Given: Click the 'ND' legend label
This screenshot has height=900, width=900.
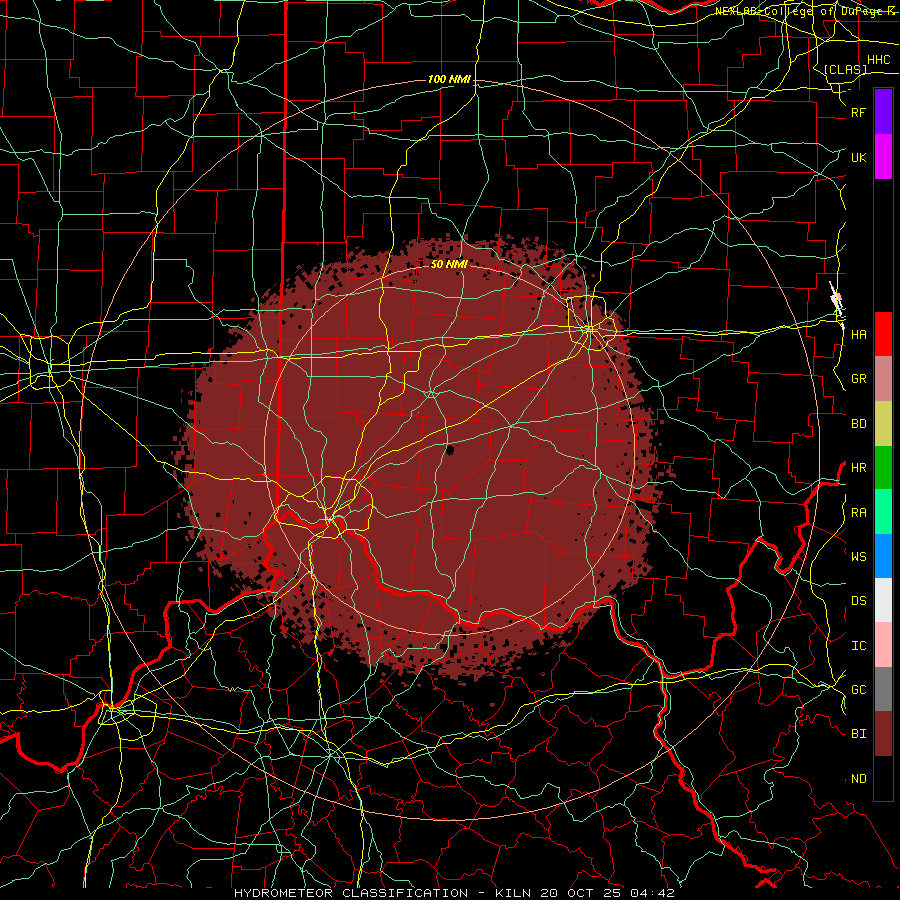Looking at the screenshot, I should pos(859,779).
